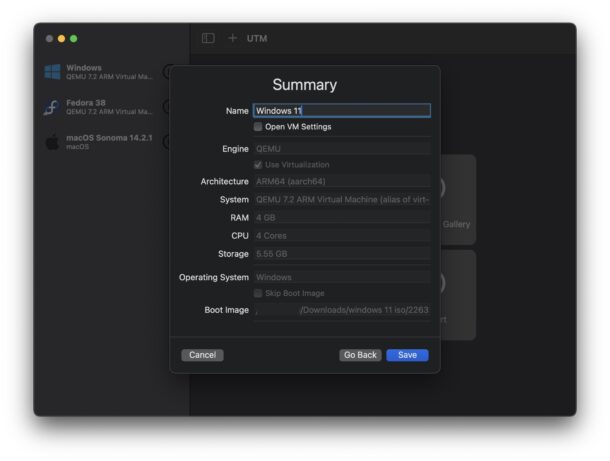
Task: Click the System field showing QEMU 7.2 ARM
Action: (342, 200)
